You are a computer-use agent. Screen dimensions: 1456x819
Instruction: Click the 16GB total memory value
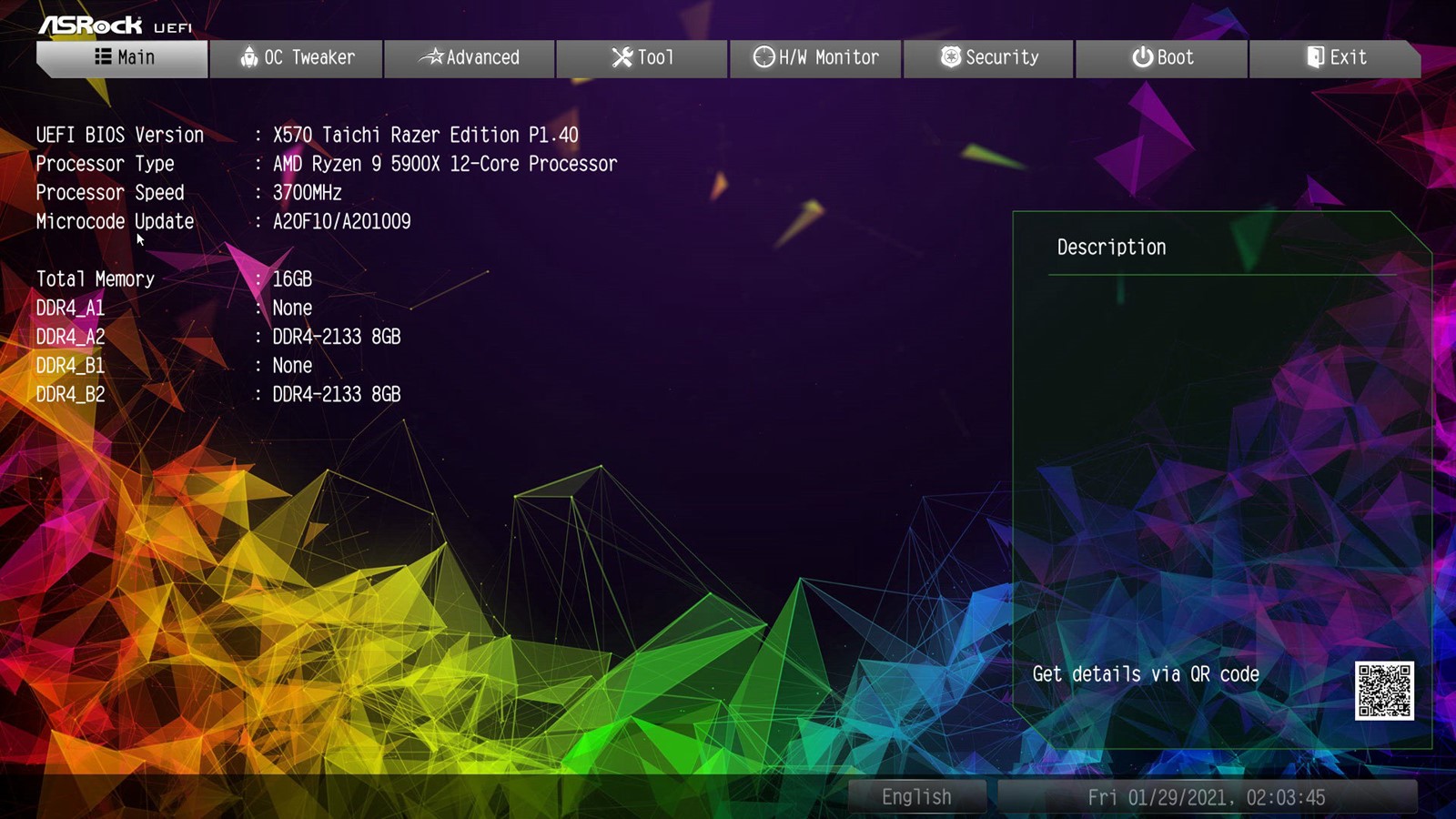click(x=292, y=279)
